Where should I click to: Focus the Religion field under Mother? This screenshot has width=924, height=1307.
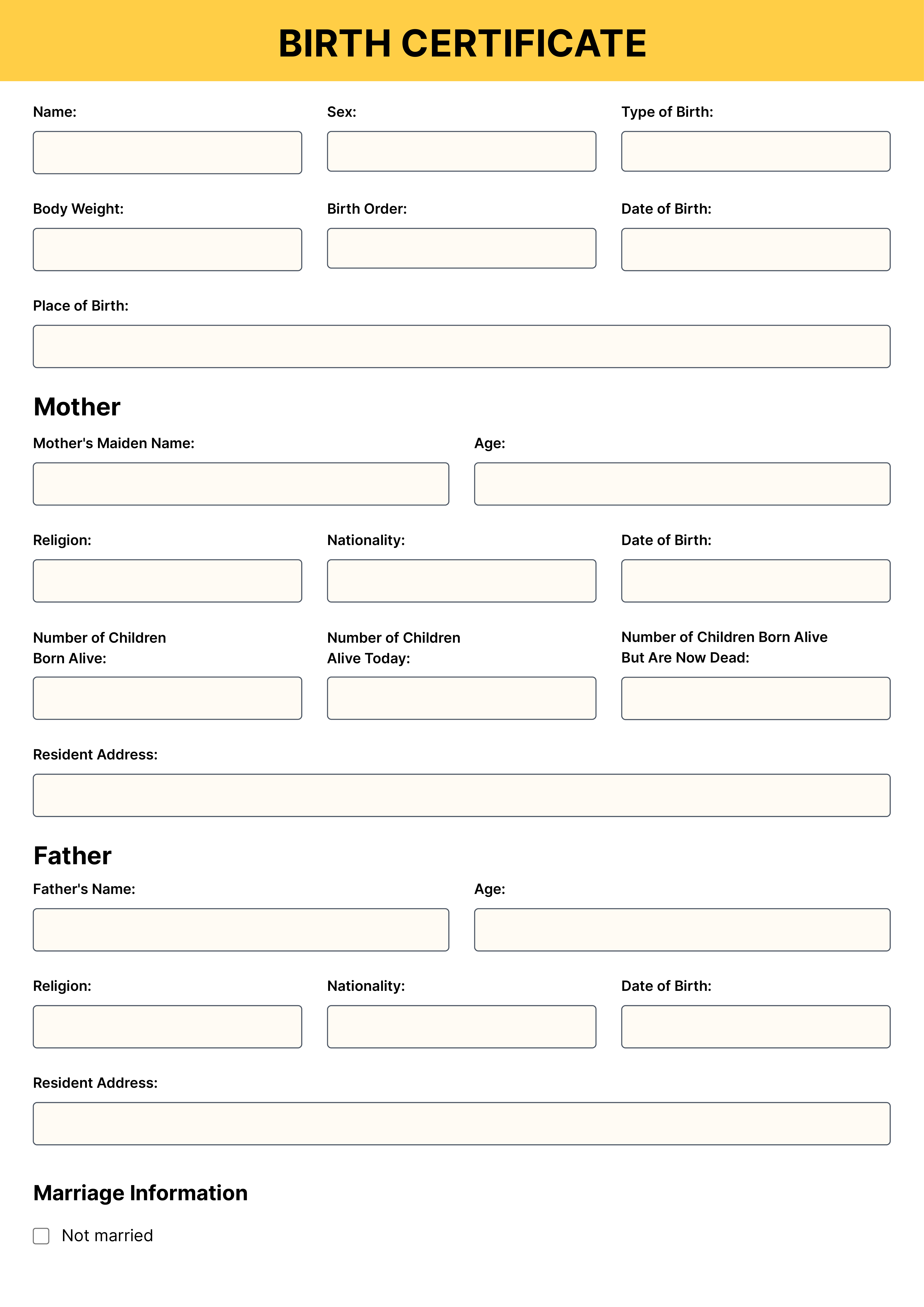167,581
